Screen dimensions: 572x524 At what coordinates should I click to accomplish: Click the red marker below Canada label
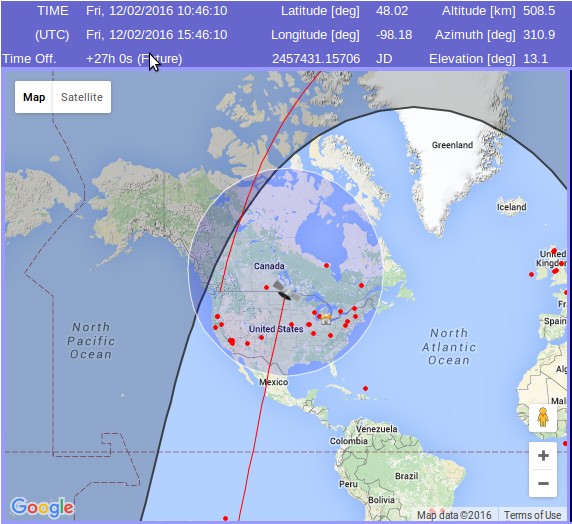click(x=266, y=288)
